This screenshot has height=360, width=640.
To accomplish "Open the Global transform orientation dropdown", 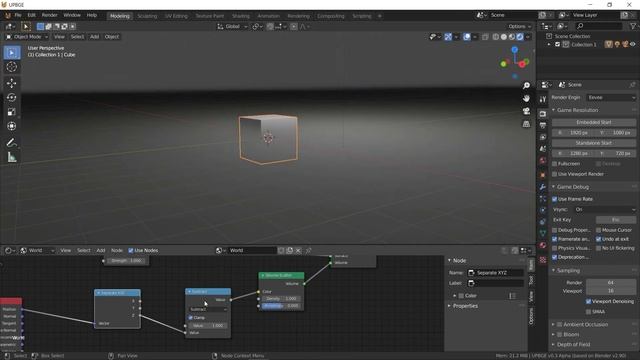I will pyautogui.click(x=232, y=27).
